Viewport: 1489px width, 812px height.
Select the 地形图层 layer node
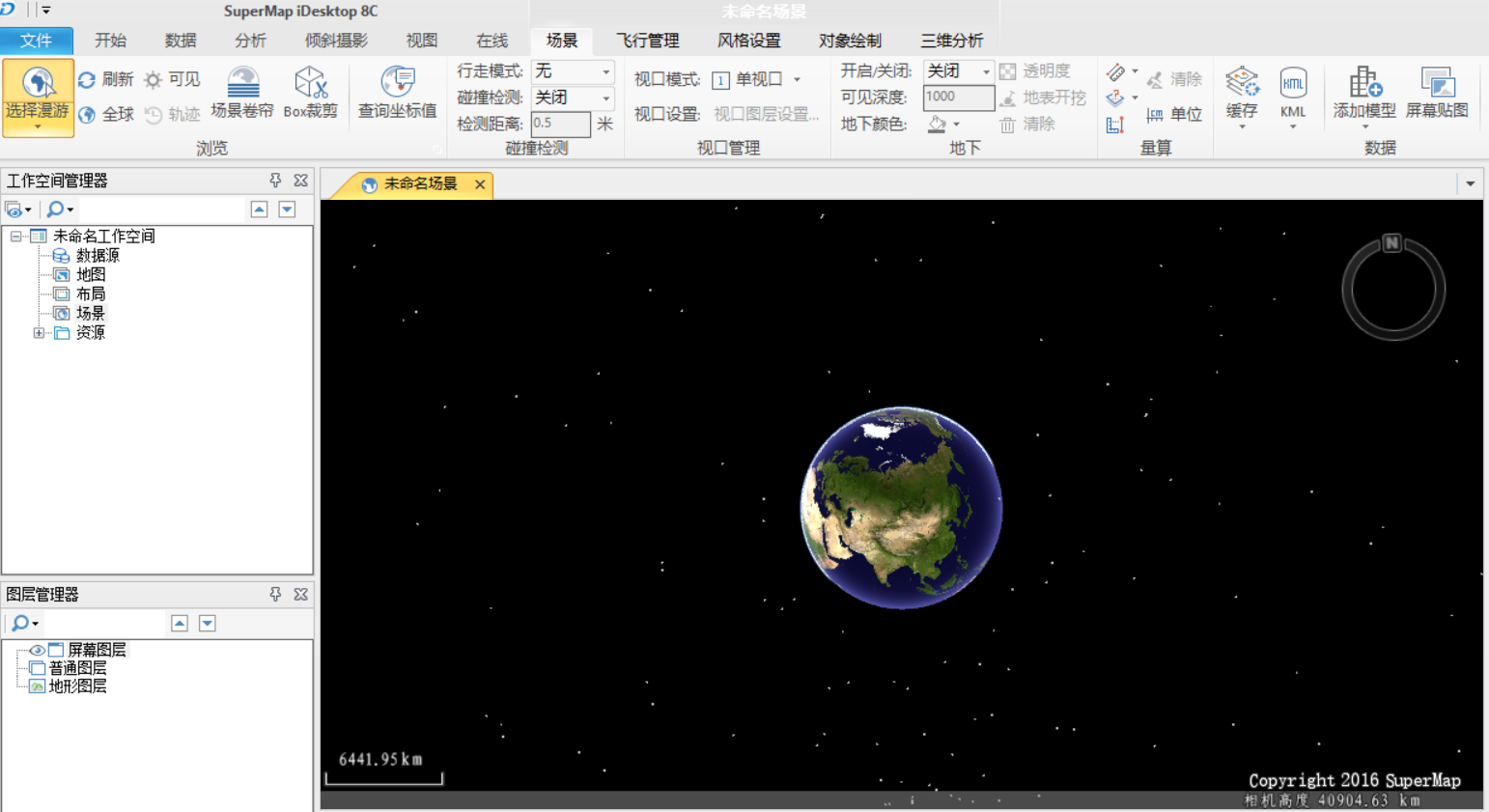click(x=77, y=686)
